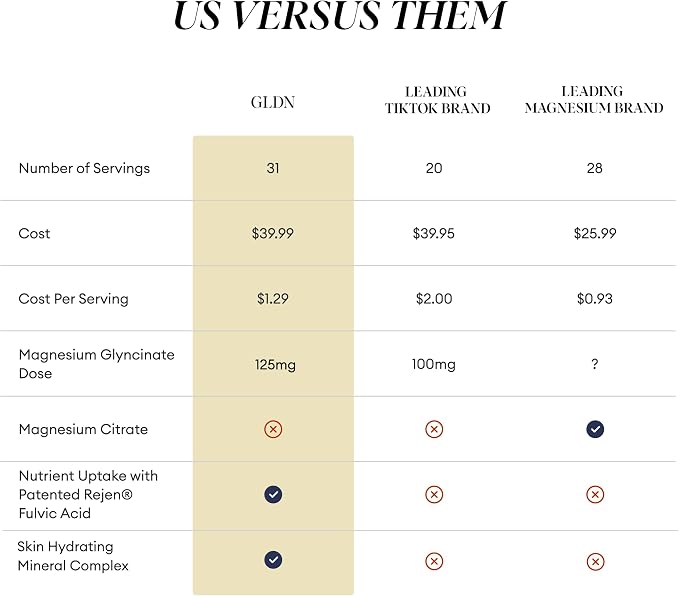This screenshot has height=596, width=679.
Task: Click the US VERSUS THEM heading
Action: pyautogui.click(x=340, y=16)
